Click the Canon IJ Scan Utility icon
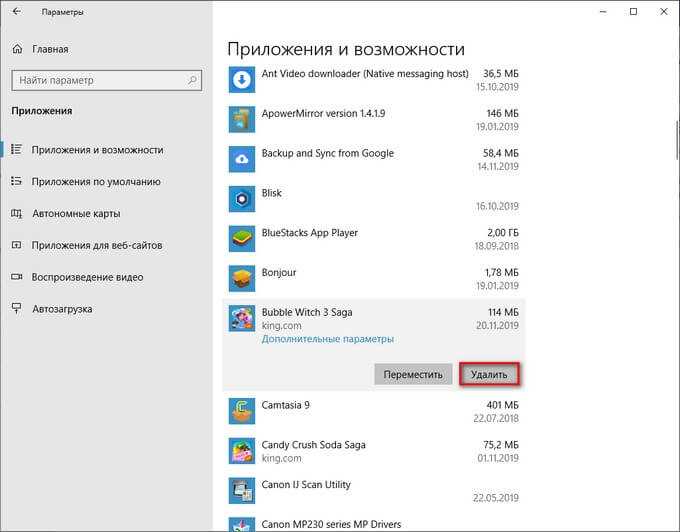 click(x=242, y=490)
